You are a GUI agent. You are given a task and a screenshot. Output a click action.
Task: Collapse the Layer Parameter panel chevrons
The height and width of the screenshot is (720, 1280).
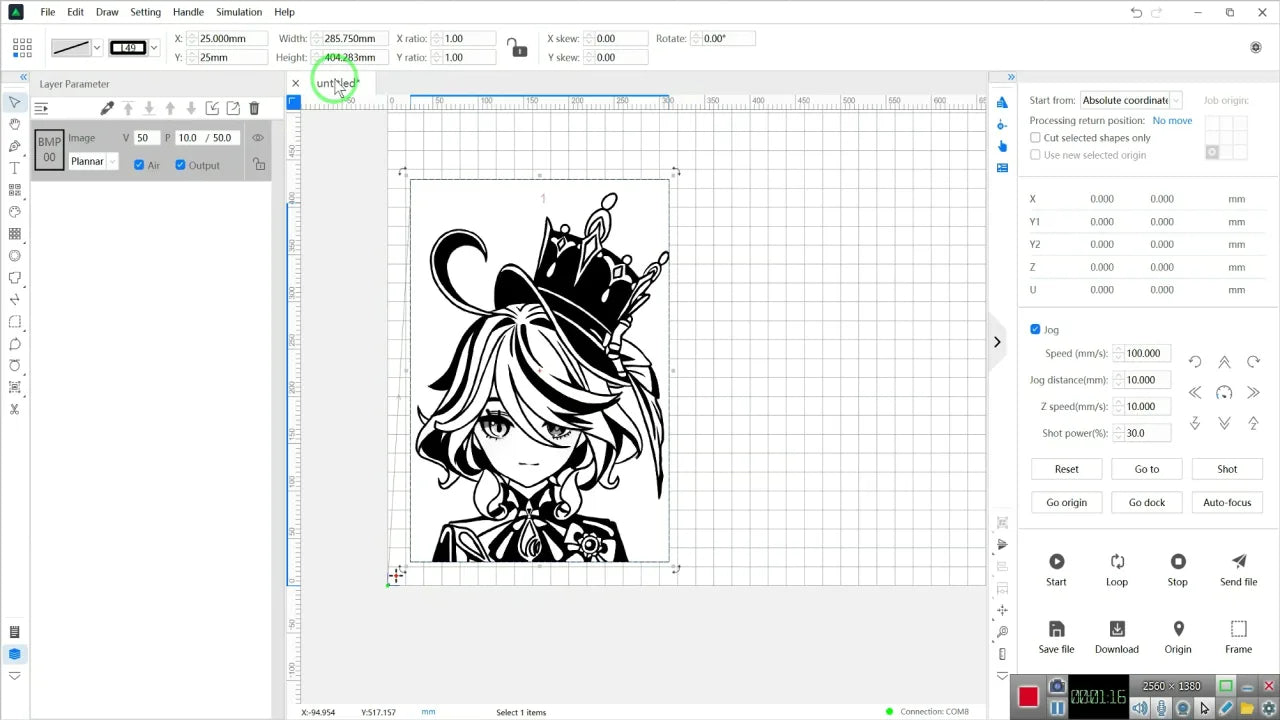pos(23,77)
